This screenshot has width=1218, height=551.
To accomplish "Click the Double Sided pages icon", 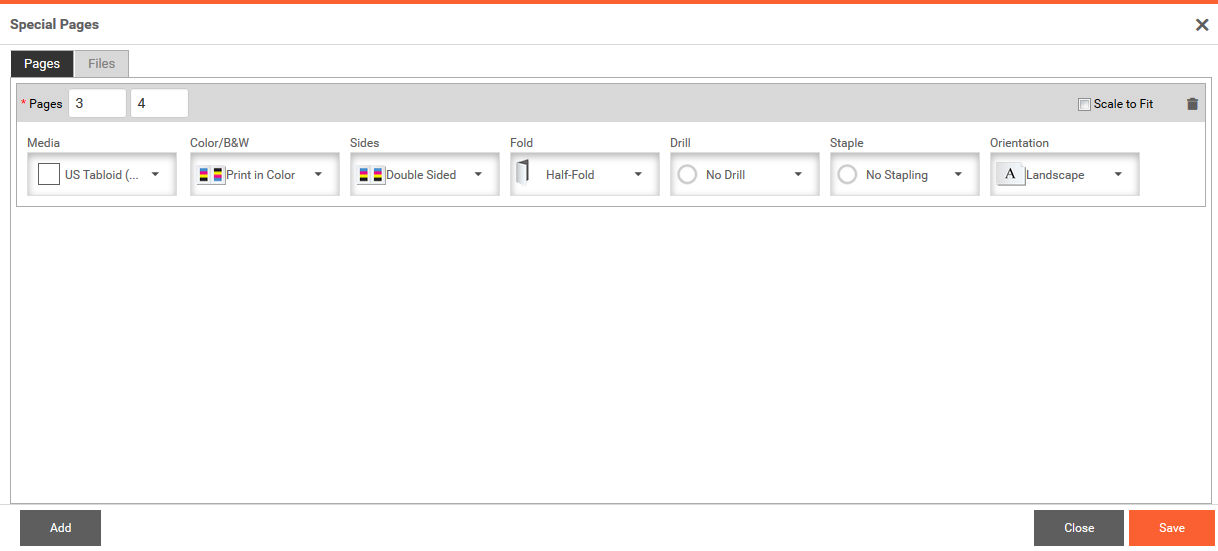I will pyautogui.click(x=371, y=174).
